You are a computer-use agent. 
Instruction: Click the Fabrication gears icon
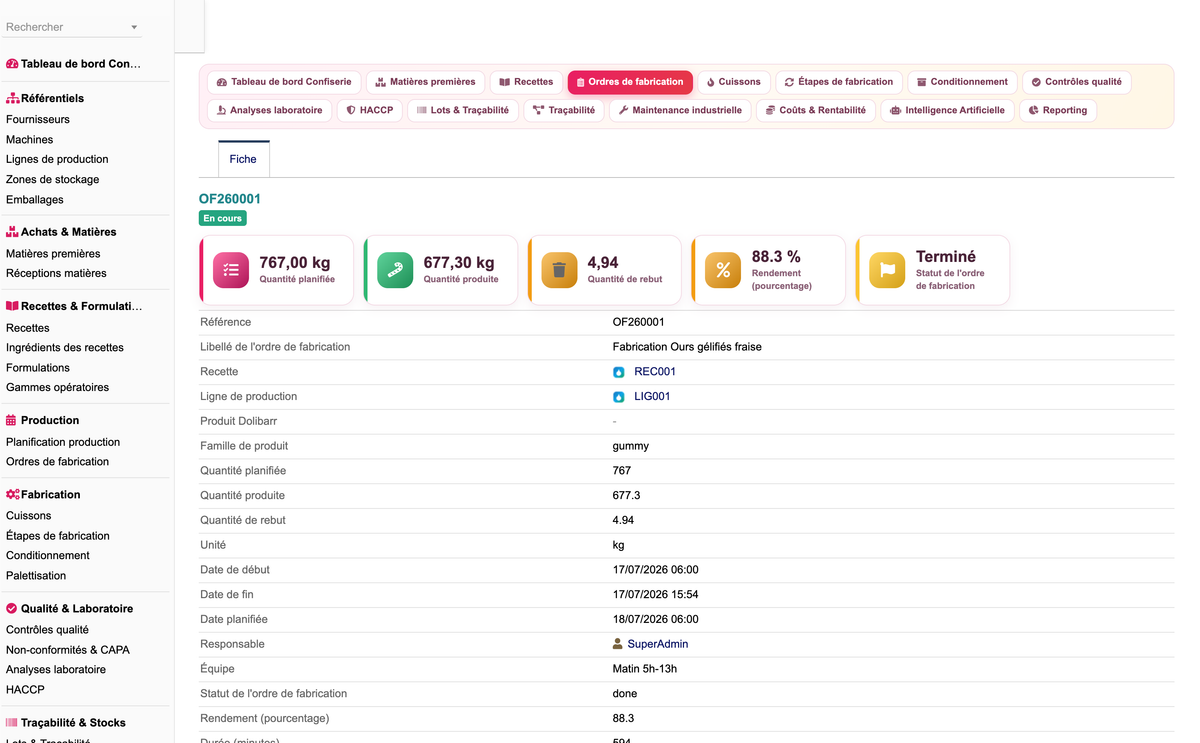12,494
